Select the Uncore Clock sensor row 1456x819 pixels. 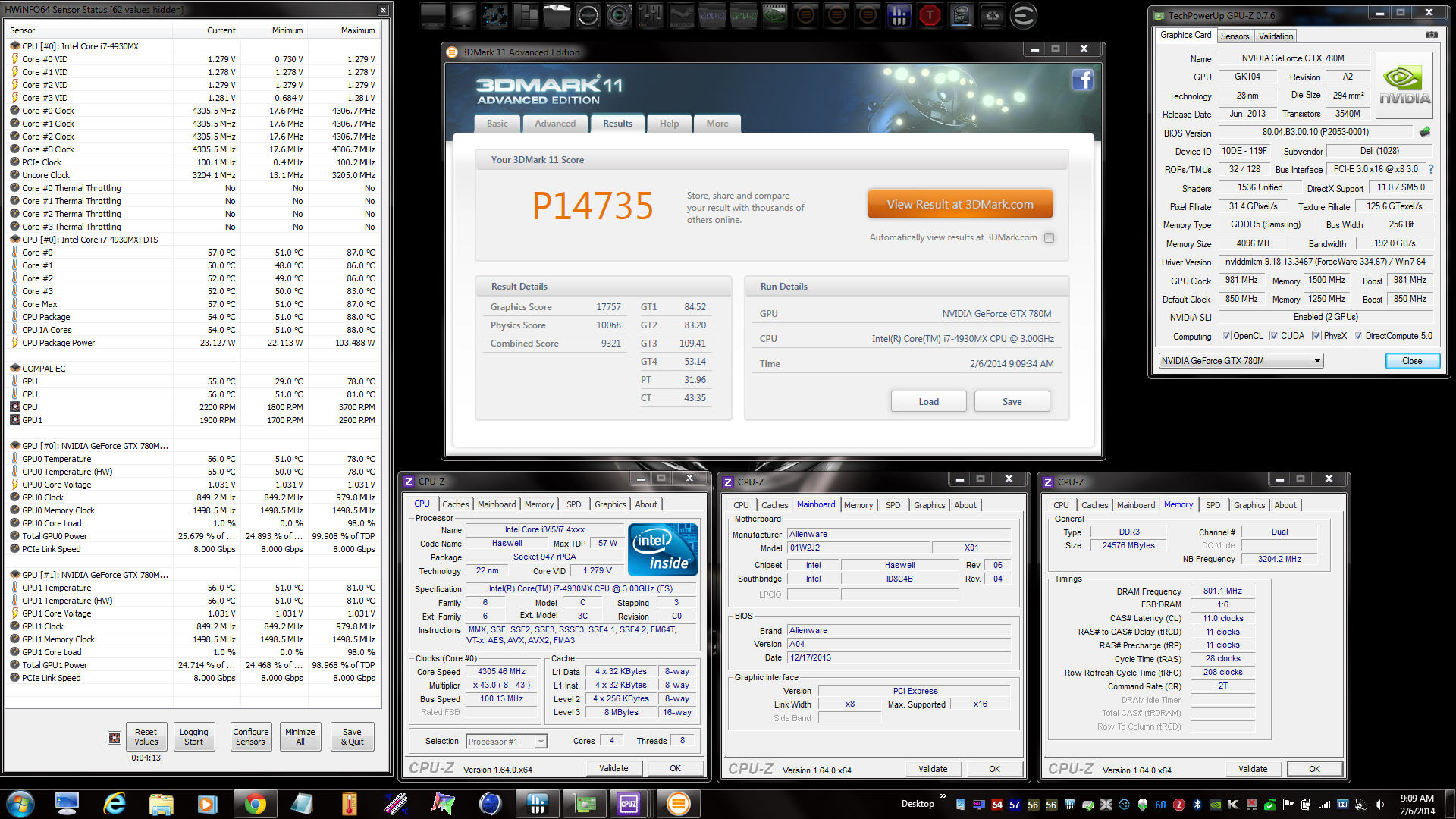tap(193, 175)
